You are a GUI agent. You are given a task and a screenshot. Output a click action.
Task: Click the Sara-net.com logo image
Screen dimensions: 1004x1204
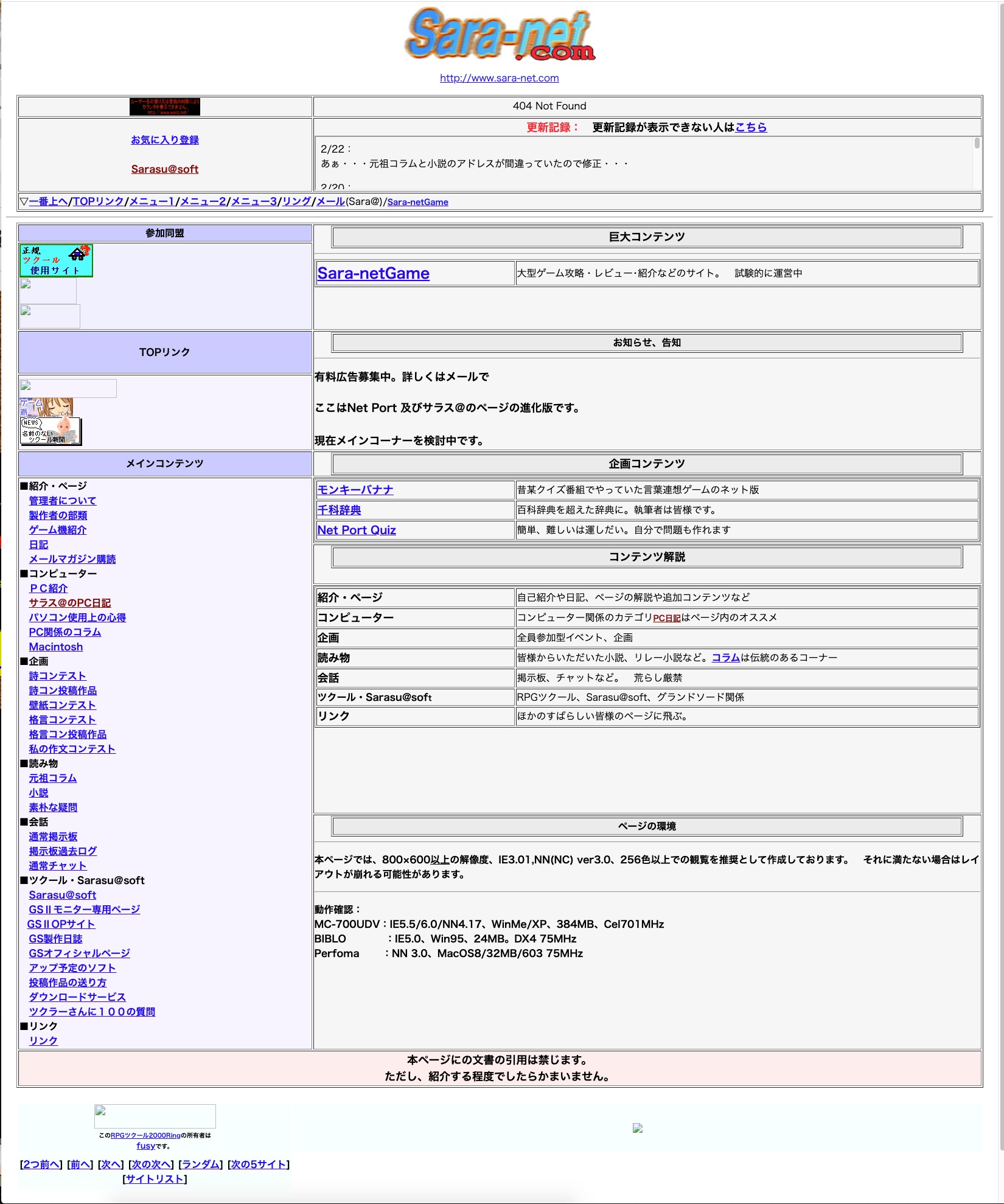(x=500, y=35)
